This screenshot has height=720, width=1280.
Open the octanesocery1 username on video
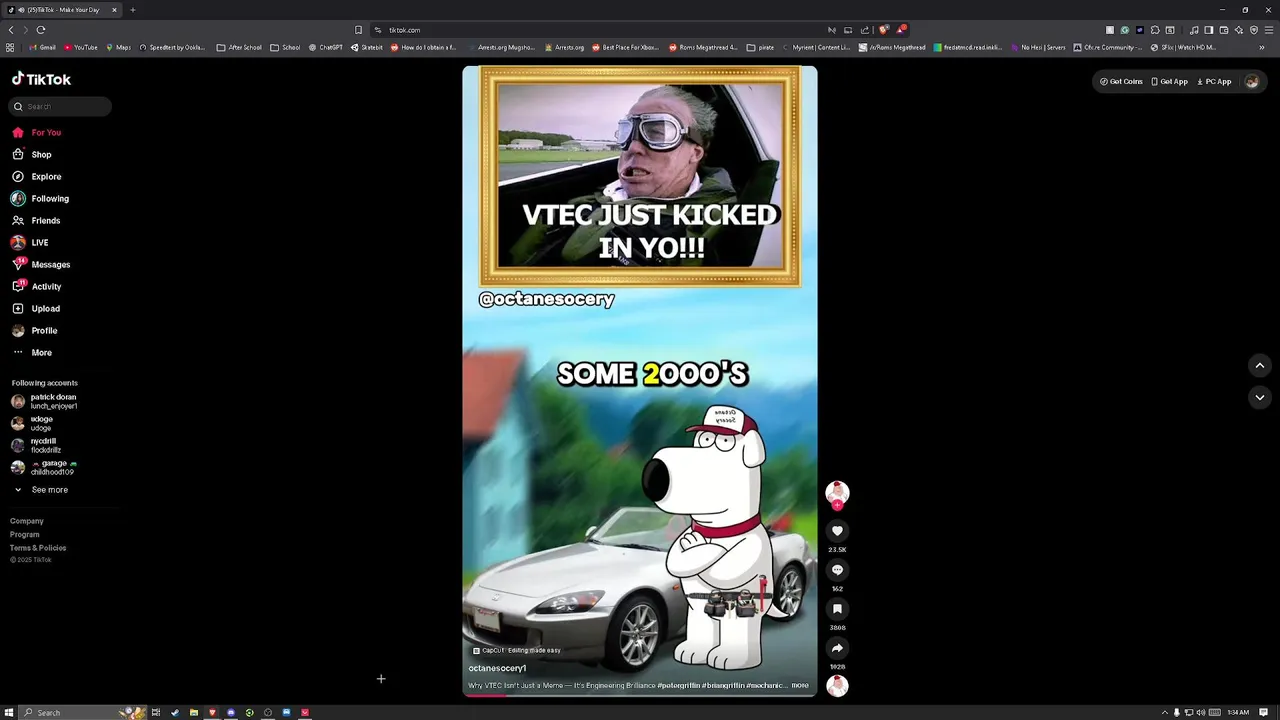497,669
